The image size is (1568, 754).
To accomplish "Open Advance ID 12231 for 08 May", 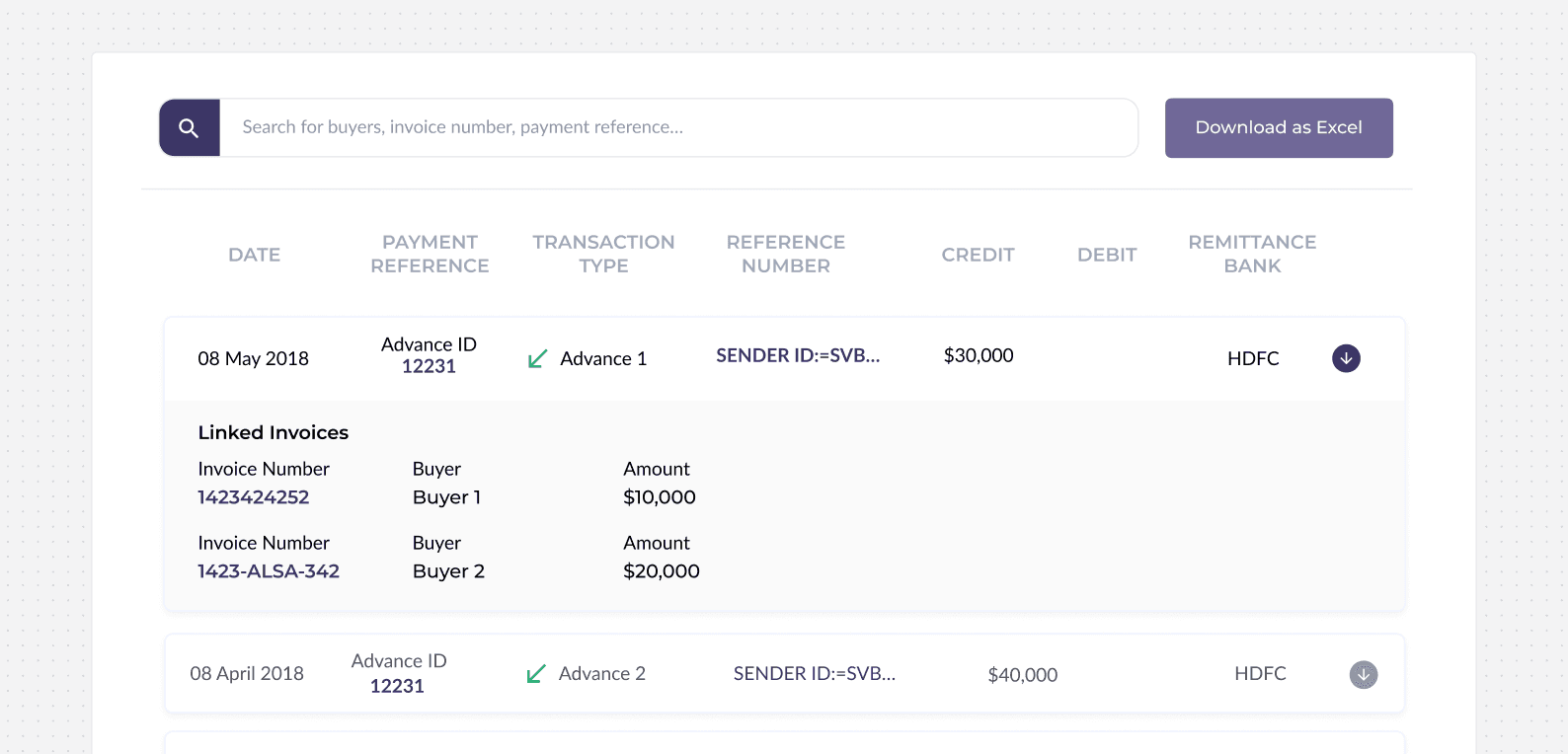I will click(429, 366).
